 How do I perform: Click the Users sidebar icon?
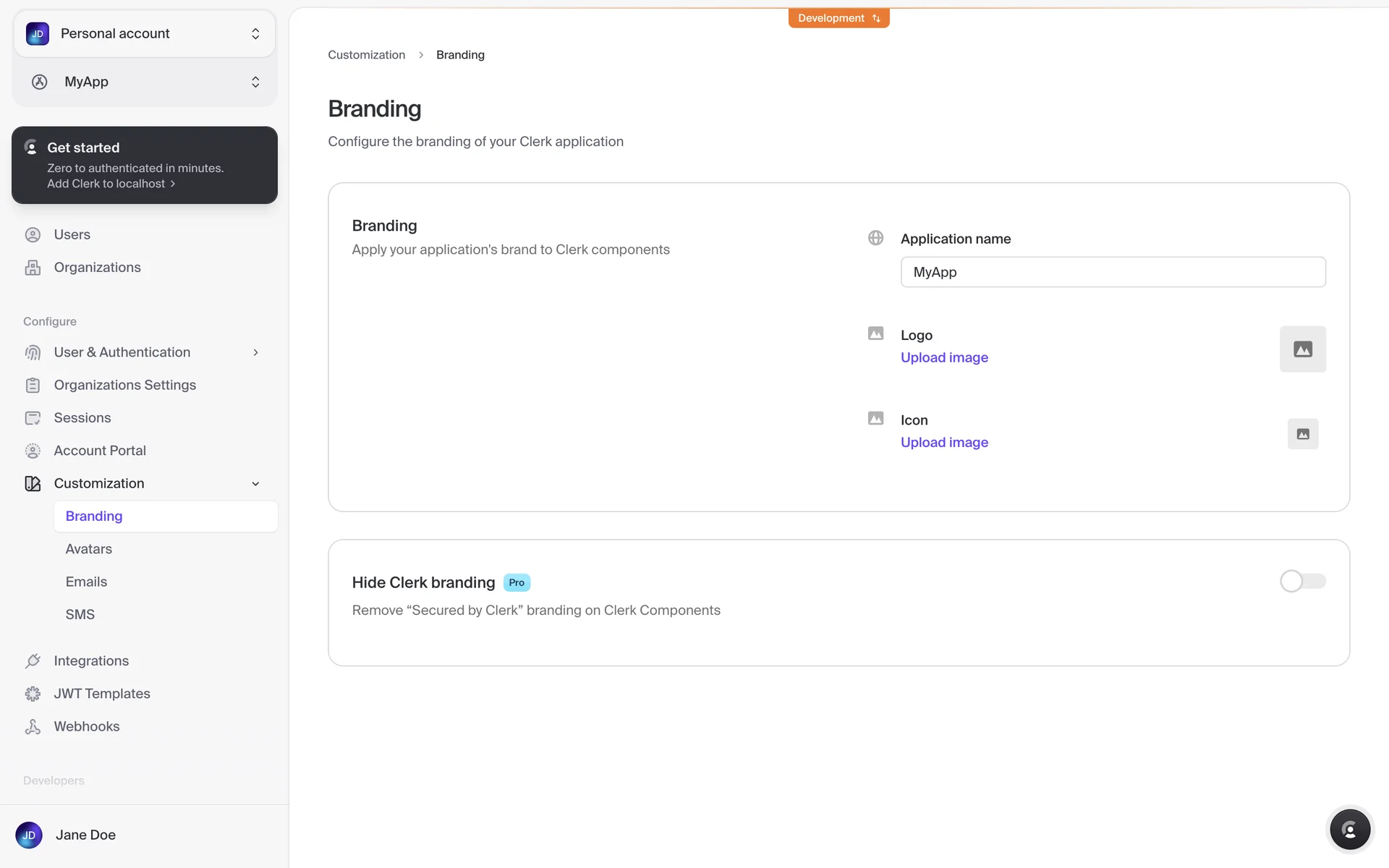point(33,234)
